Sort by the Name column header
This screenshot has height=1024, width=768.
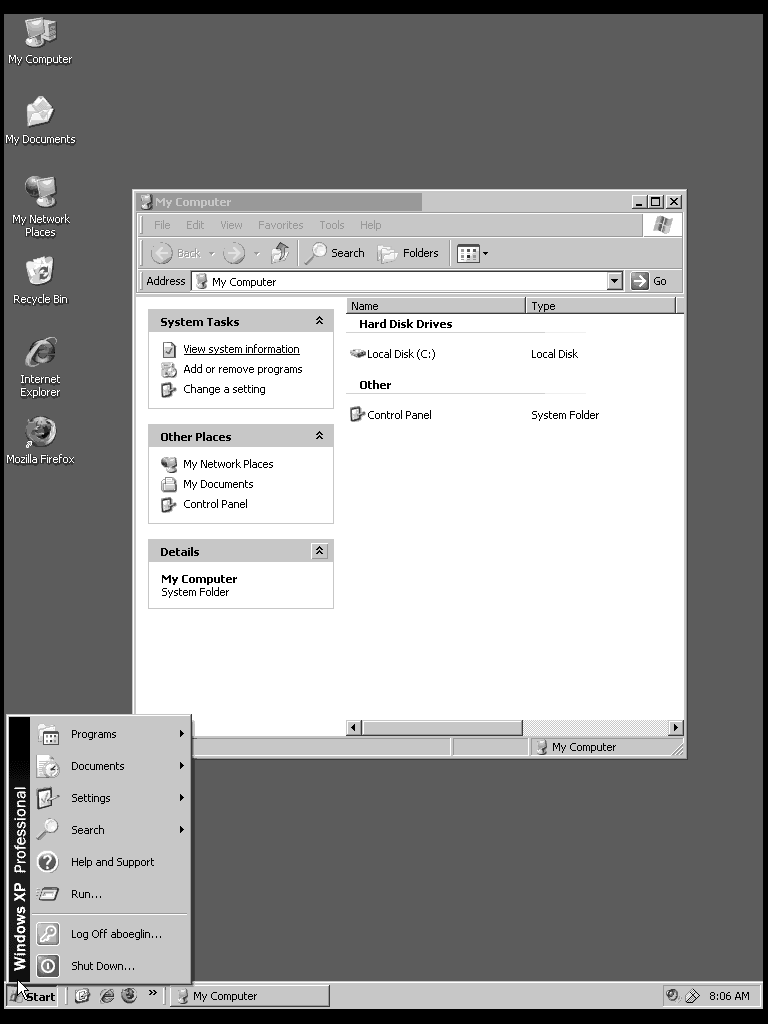436,306
